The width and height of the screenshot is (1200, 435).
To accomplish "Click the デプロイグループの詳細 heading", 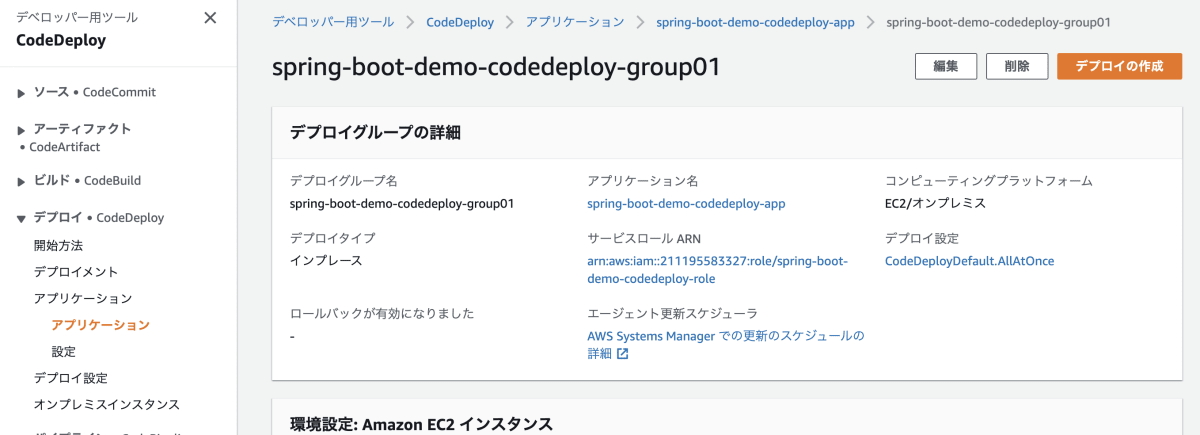I will (375, 133).
